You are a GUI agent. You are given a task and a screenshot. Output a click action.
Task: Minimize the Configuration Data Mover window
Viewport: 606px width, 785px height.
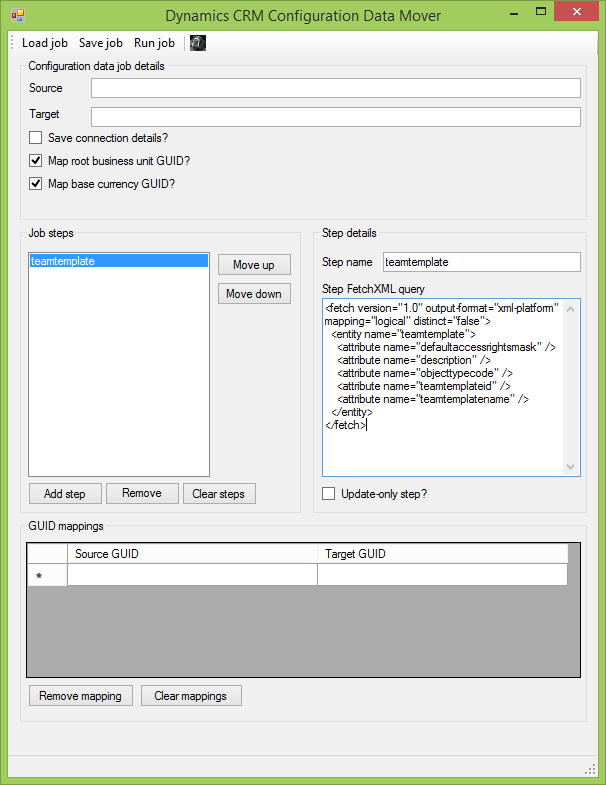click(x=514, y=13)
